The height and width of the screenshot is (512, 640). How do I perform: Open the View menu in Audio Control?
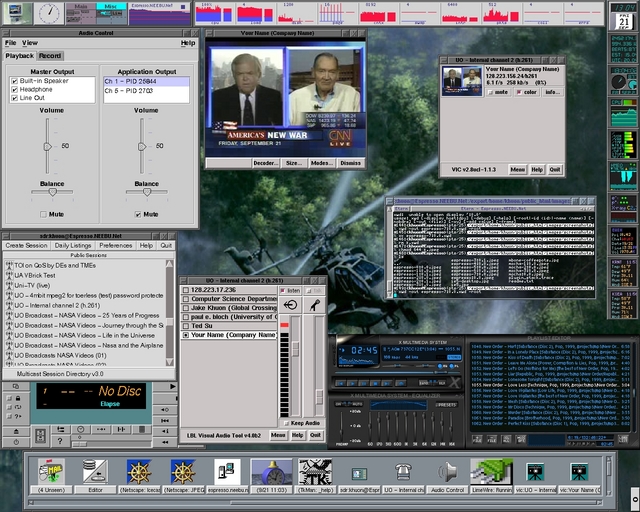coord(30,42)
